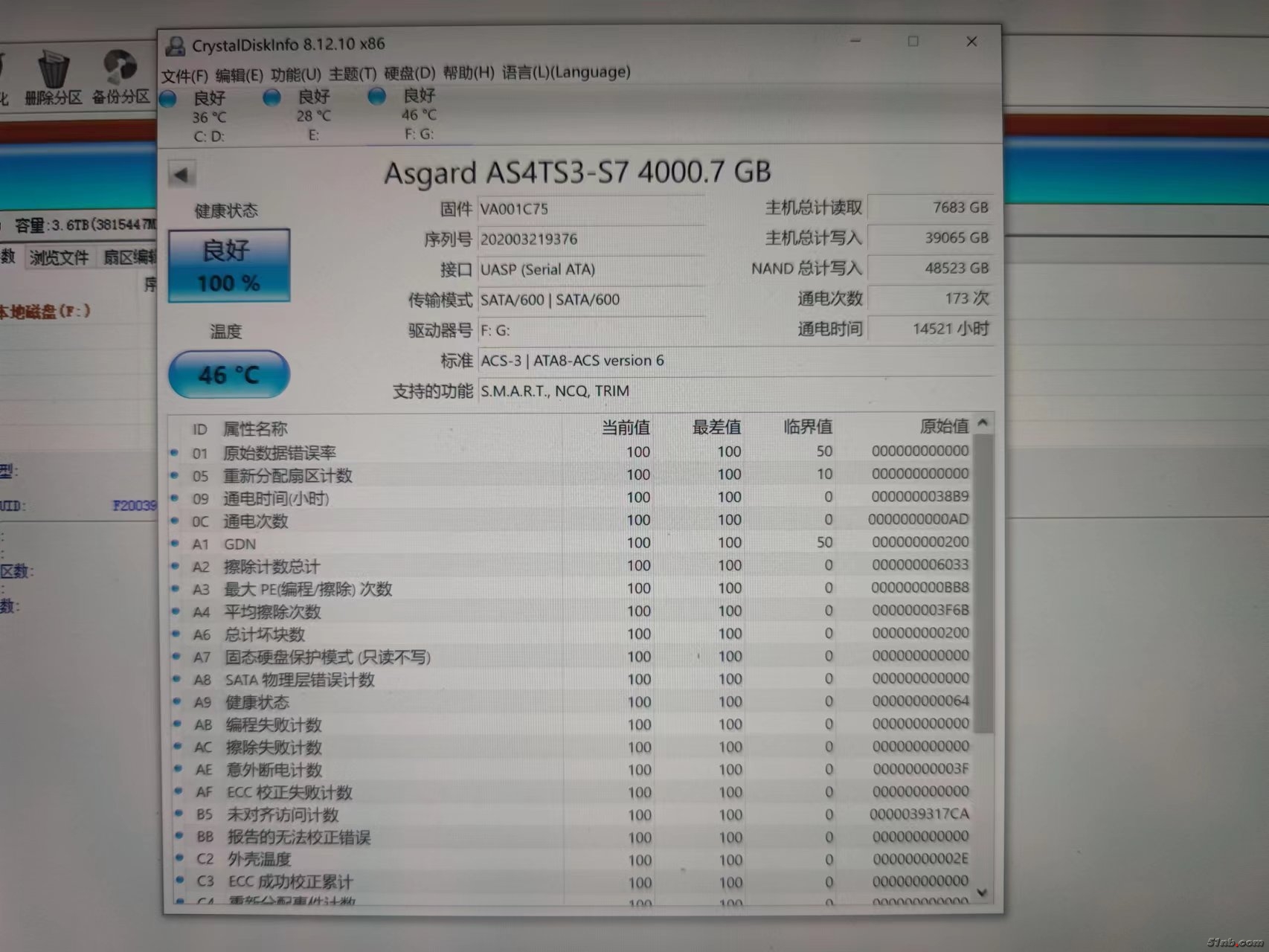Screen dimensions: 1269x952
Task: Click the 最差值 column header
Action: click(x=716, y=427)
